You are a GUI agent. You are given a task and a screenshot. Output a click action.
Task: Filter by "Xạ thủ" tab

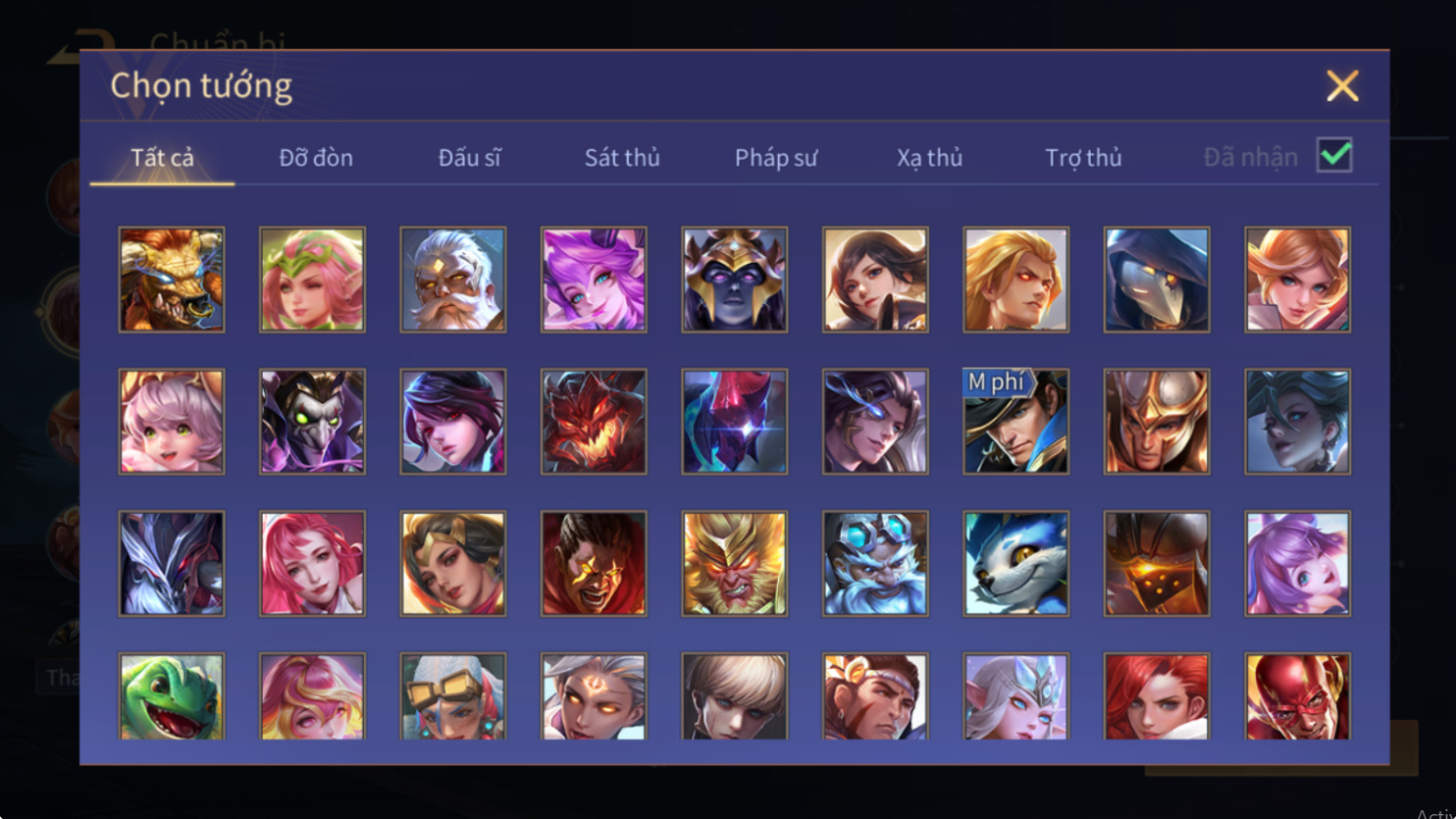point(929,158)
